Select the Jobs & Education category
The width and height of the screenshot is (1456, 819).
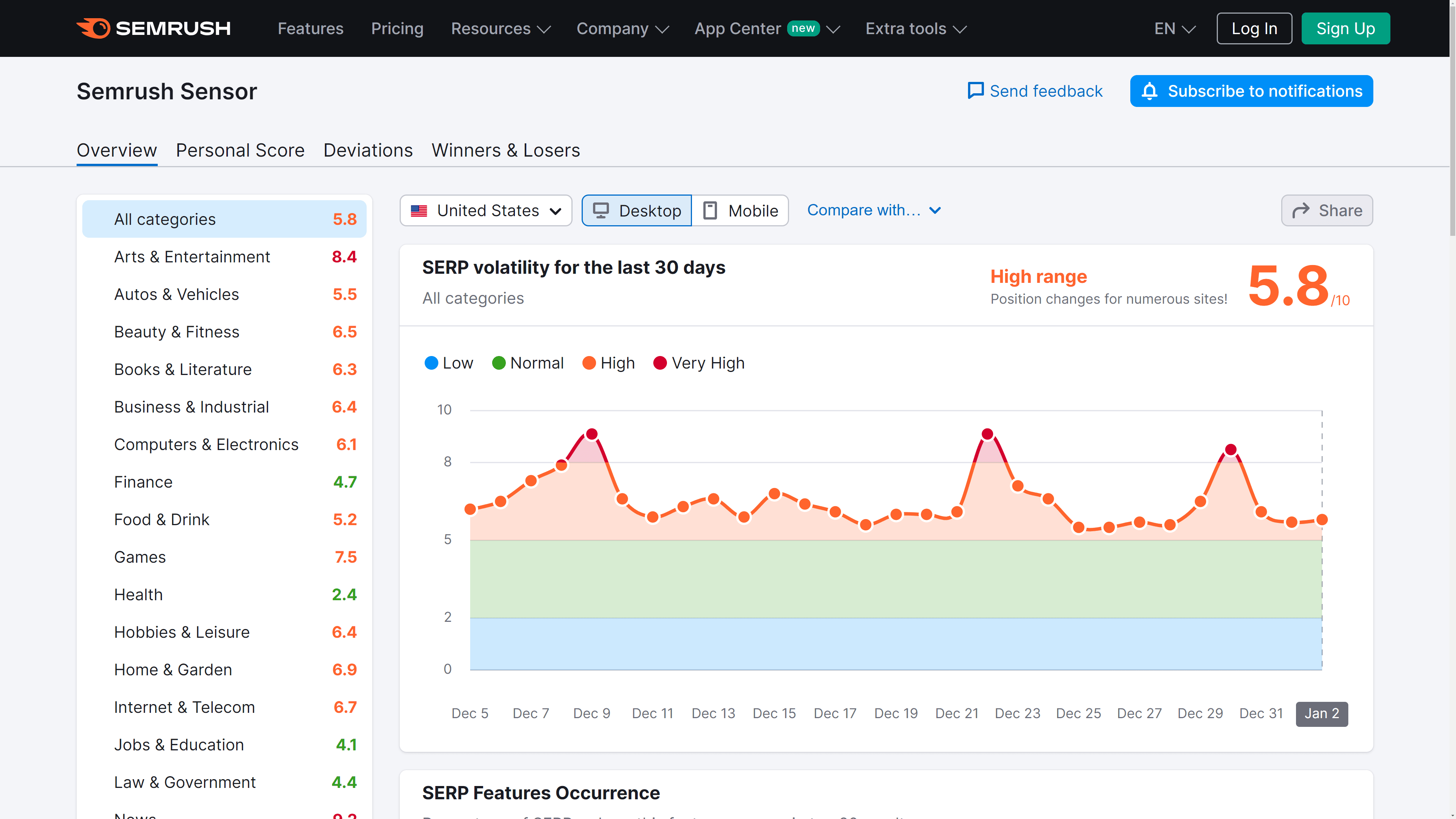[x=224, y=745]
